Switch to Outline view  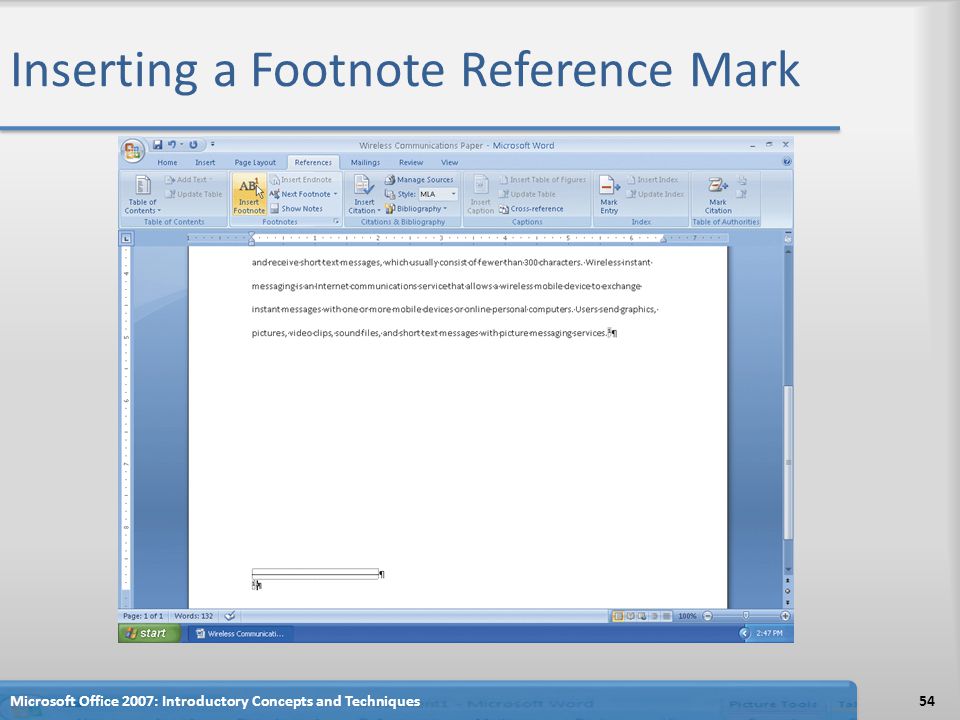point(654,616)
